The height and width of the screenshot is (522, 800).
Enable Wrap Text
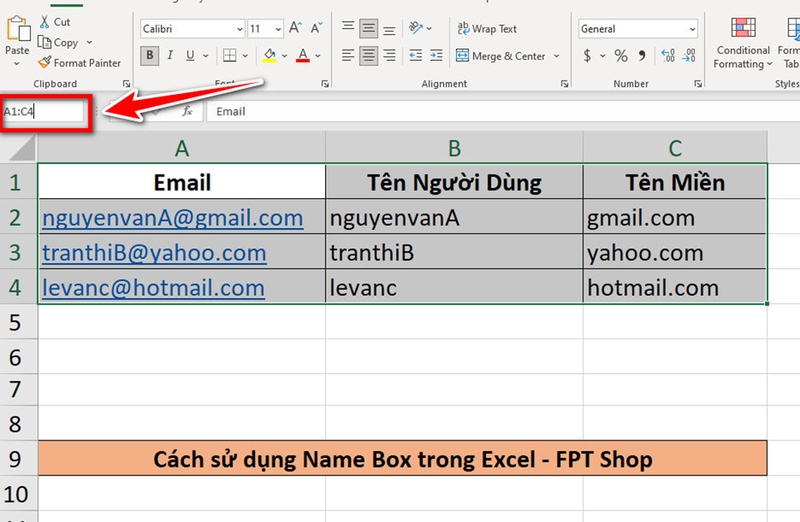(x=487, y=29)
